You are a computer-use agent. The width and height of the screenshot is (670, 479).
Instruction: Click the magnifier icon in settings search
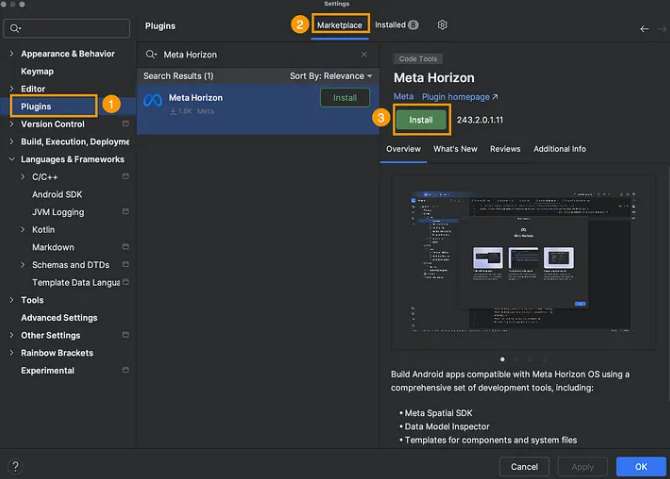coord(15,28)
